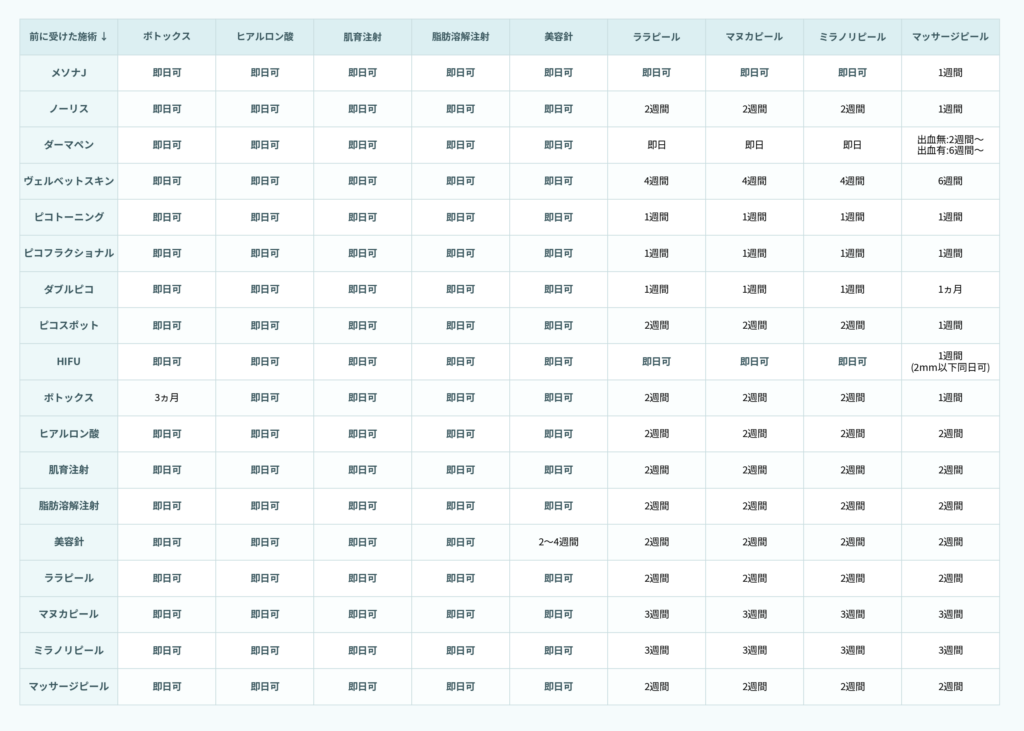Select the ピコフラクショナル row label
This screenshot has width=1024, height=731.
69,253
